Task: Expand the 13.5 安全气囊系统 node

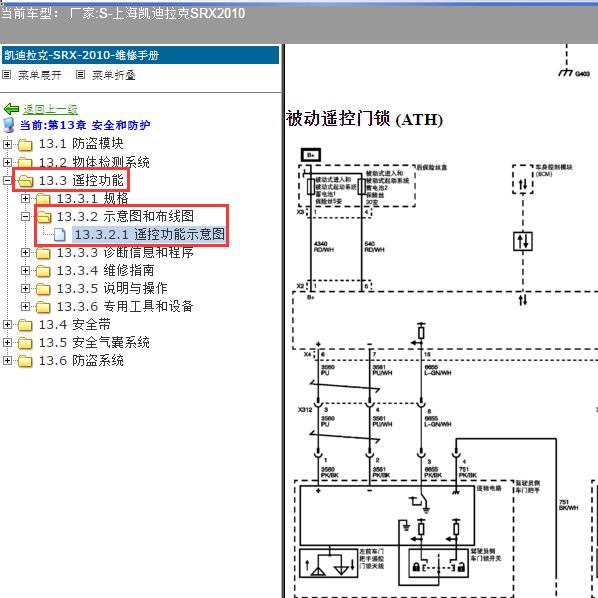Action: [7, 342]
